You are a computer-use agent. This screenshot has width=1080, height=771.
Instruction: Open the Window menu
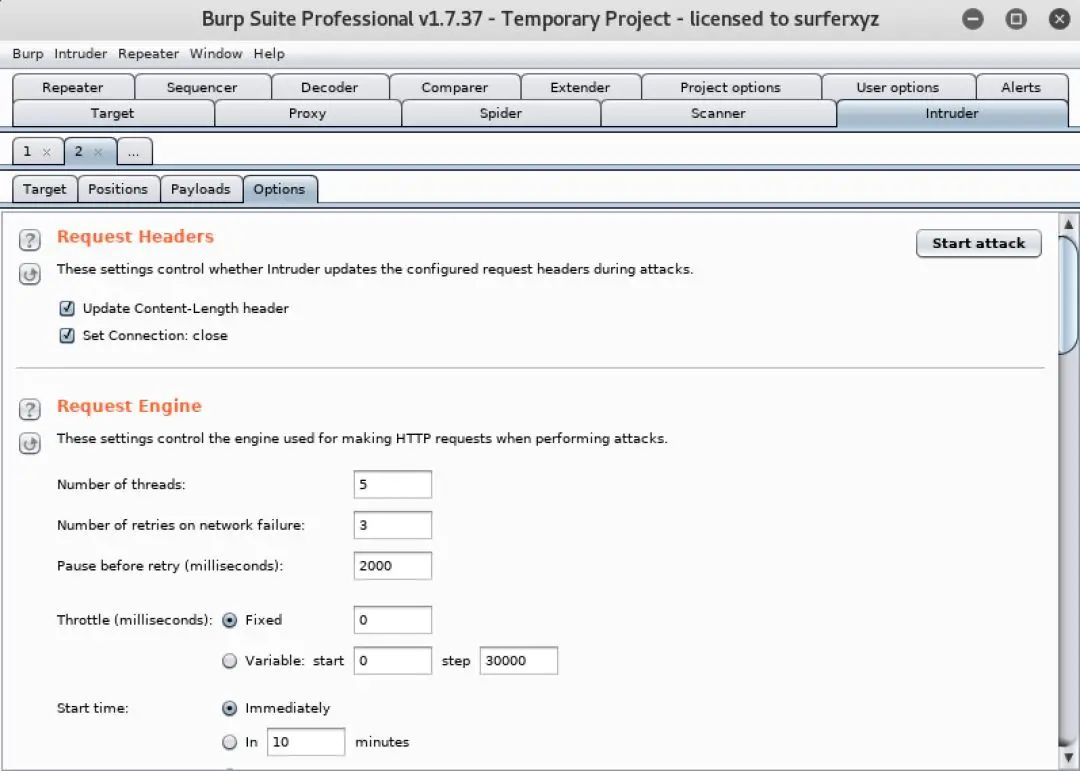click(216, 54)
